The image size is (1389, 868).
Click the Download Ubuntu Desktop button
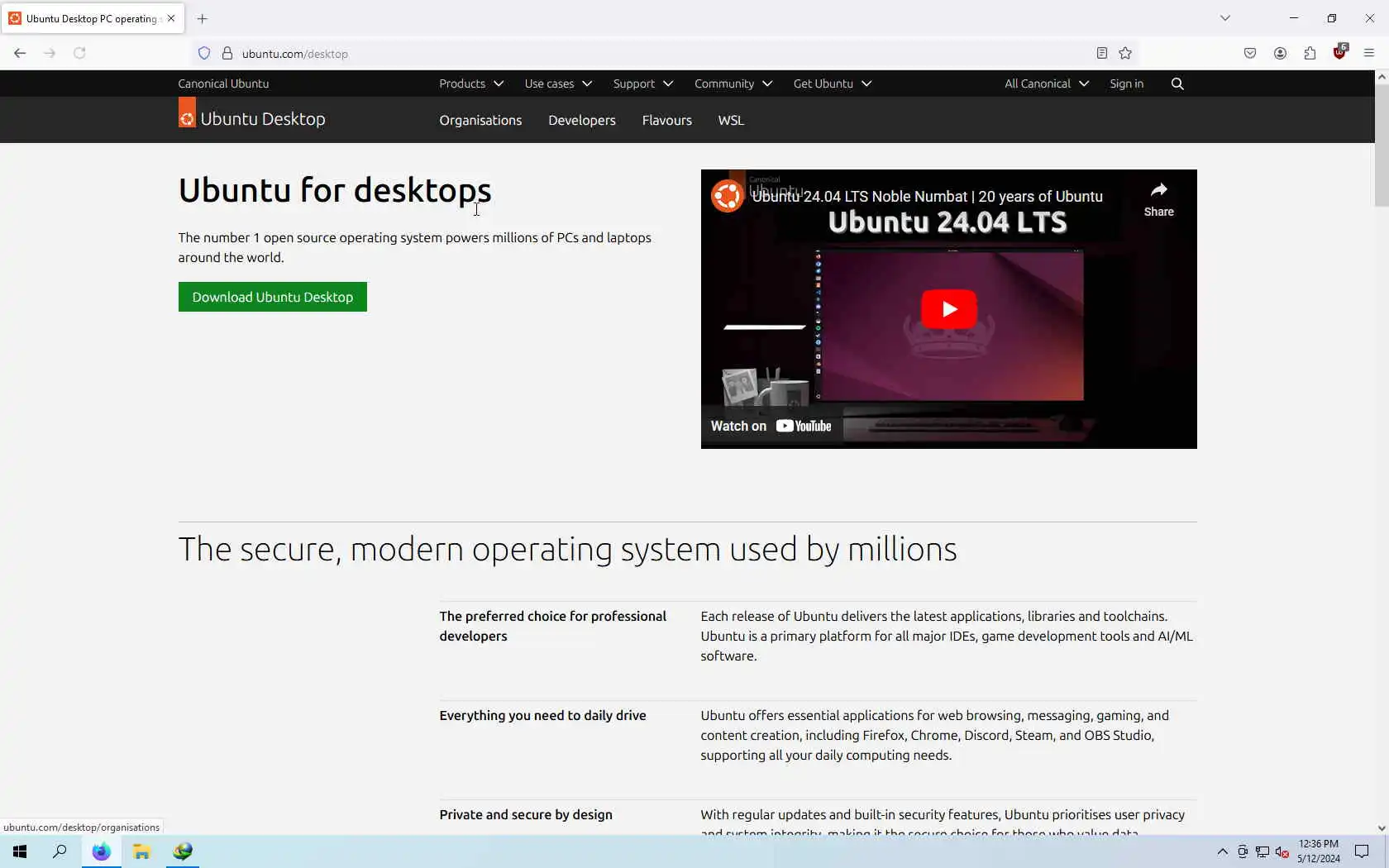point(273,297)
